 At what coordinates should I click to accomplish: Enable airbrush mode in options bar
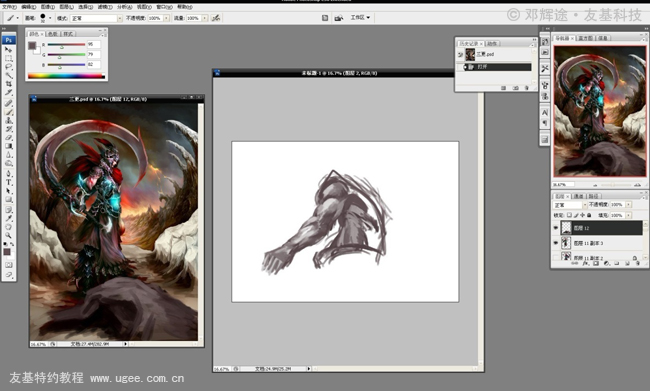click(216, 18)
